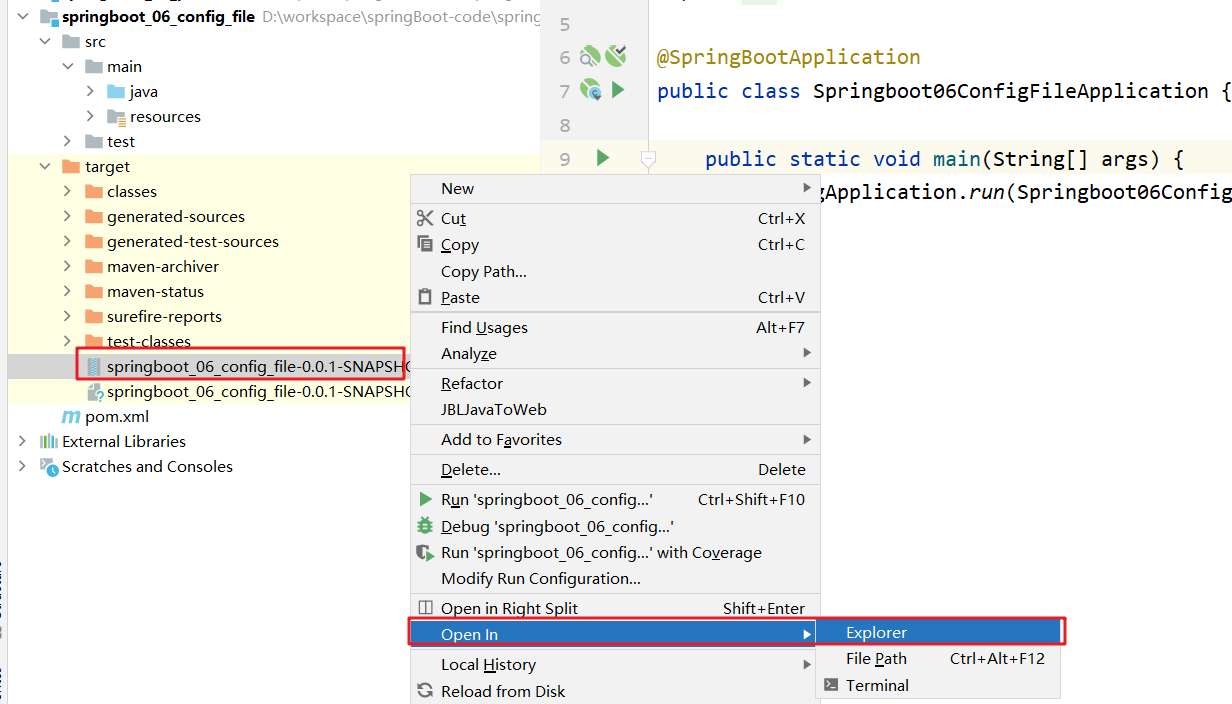Click the run arrow next to the class declaration
Viewport: 1232px width, 704px height.
point(618,90)
